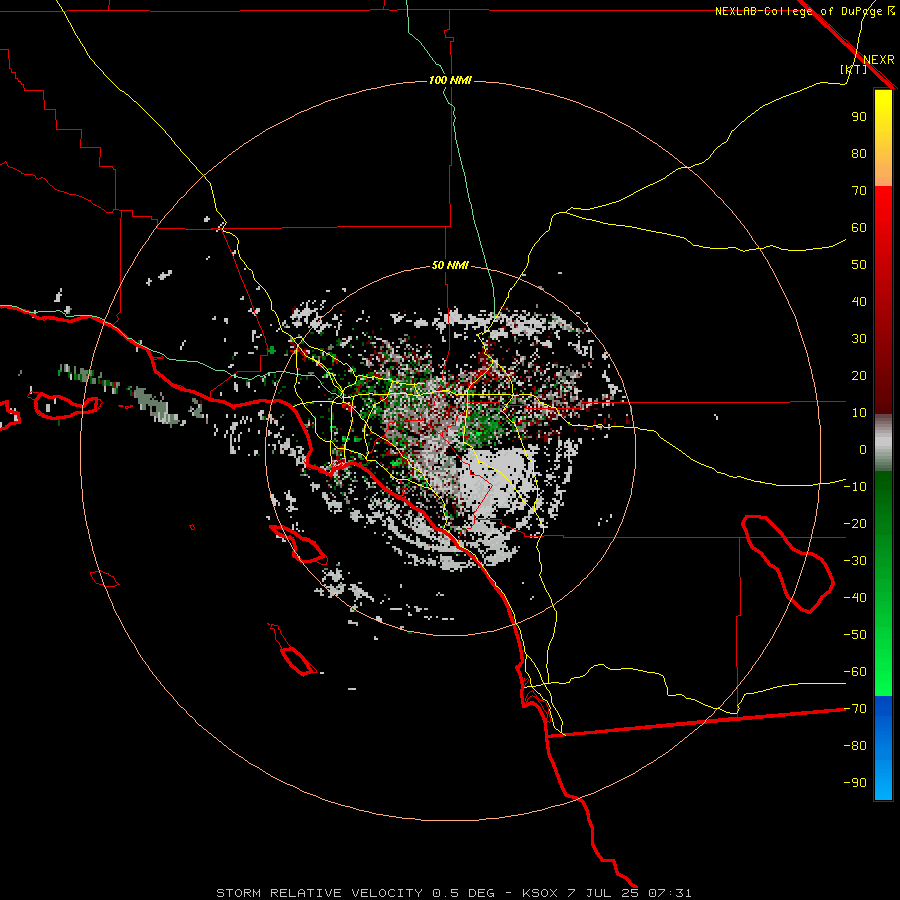The height and width of the screenshot is (900, 900).
Task: Click the 50 NMI range ring label
Action: point(450,265)
